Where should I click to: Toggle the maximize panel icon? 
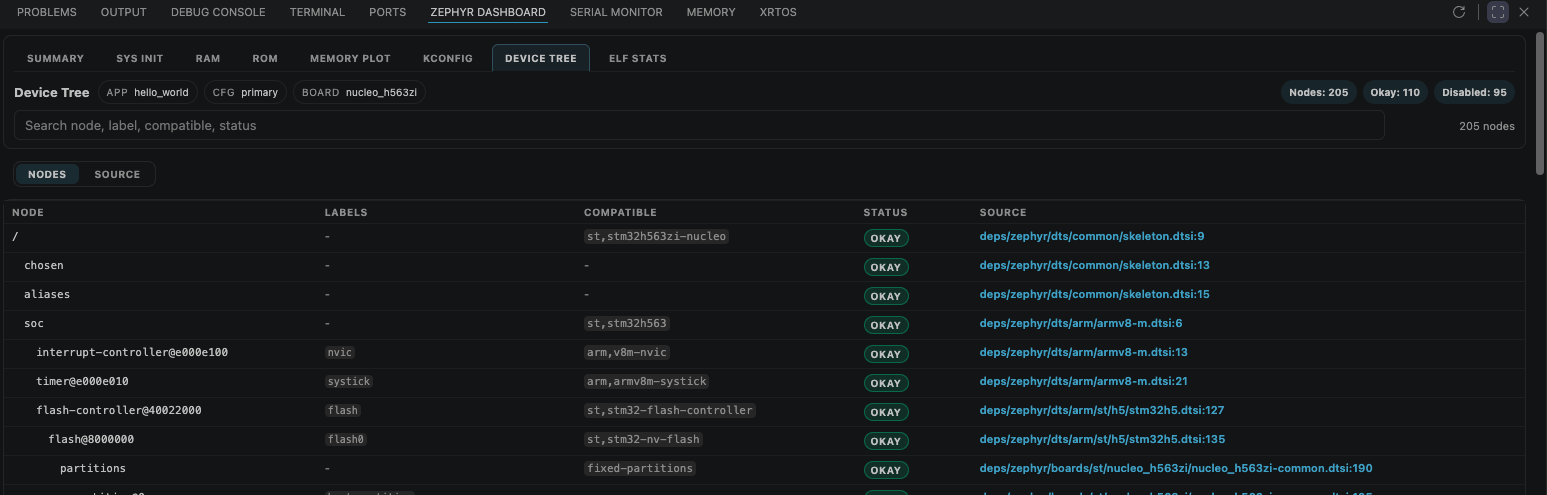1498,12
